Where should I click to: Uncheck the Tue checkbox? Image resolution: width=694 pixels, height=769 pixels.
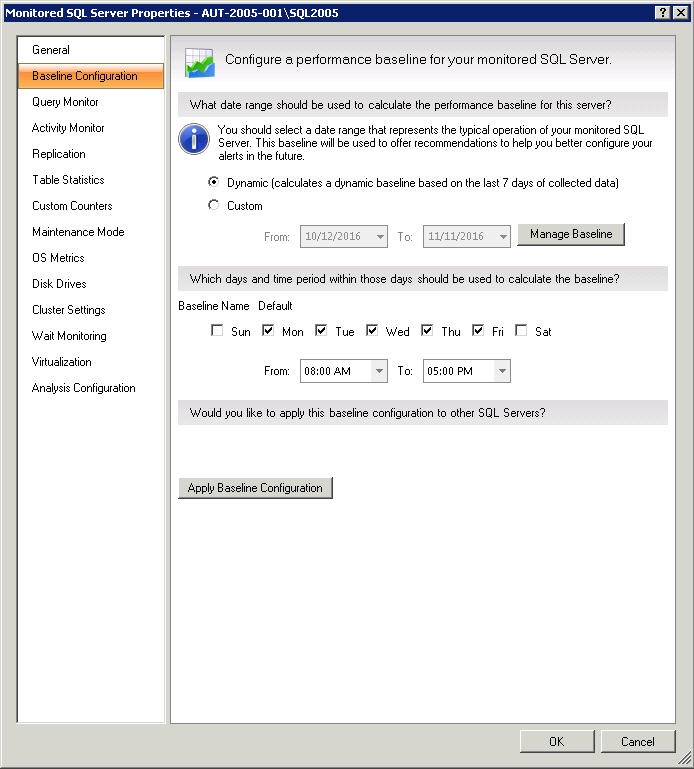point(321,330)
